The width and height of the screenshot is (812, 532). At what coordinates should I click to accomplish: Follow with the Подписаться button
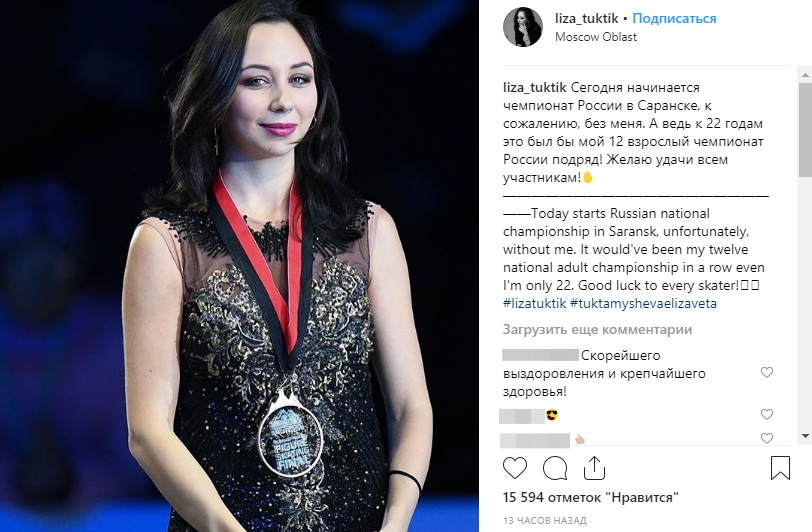pos(674,19)
